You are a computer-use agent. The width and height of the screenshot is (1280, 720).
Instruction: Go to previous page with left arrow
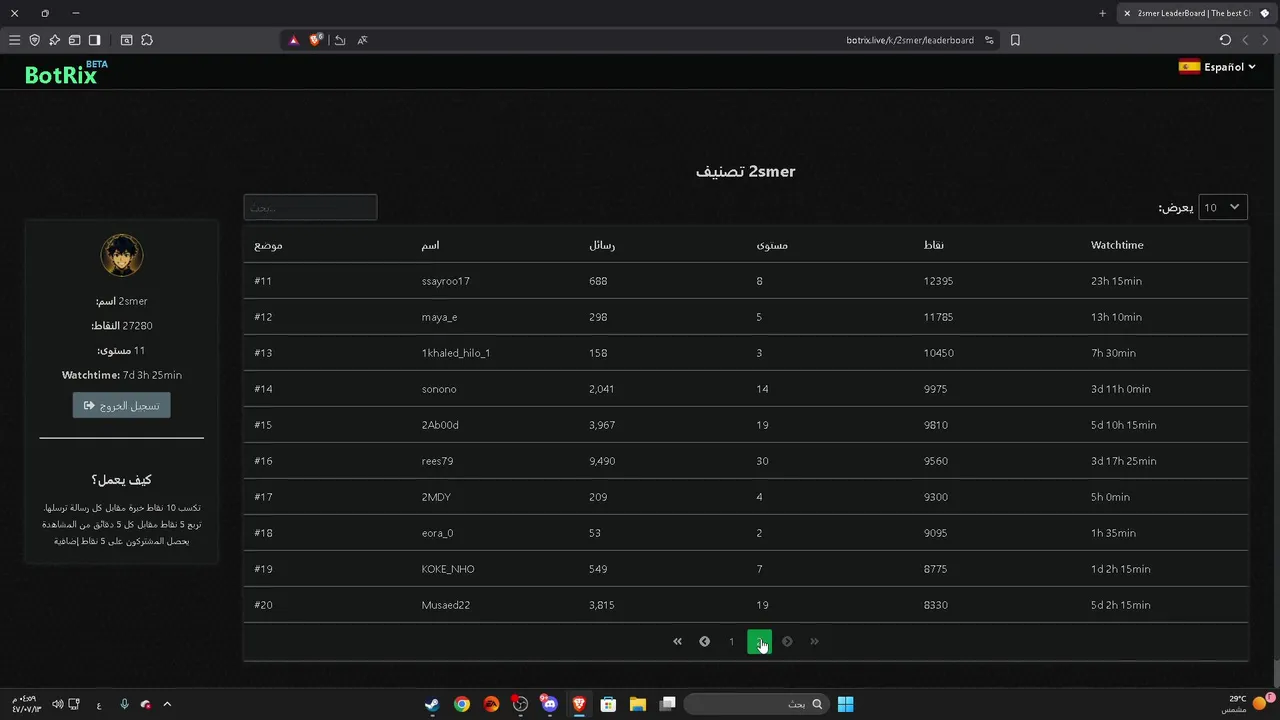704,641
